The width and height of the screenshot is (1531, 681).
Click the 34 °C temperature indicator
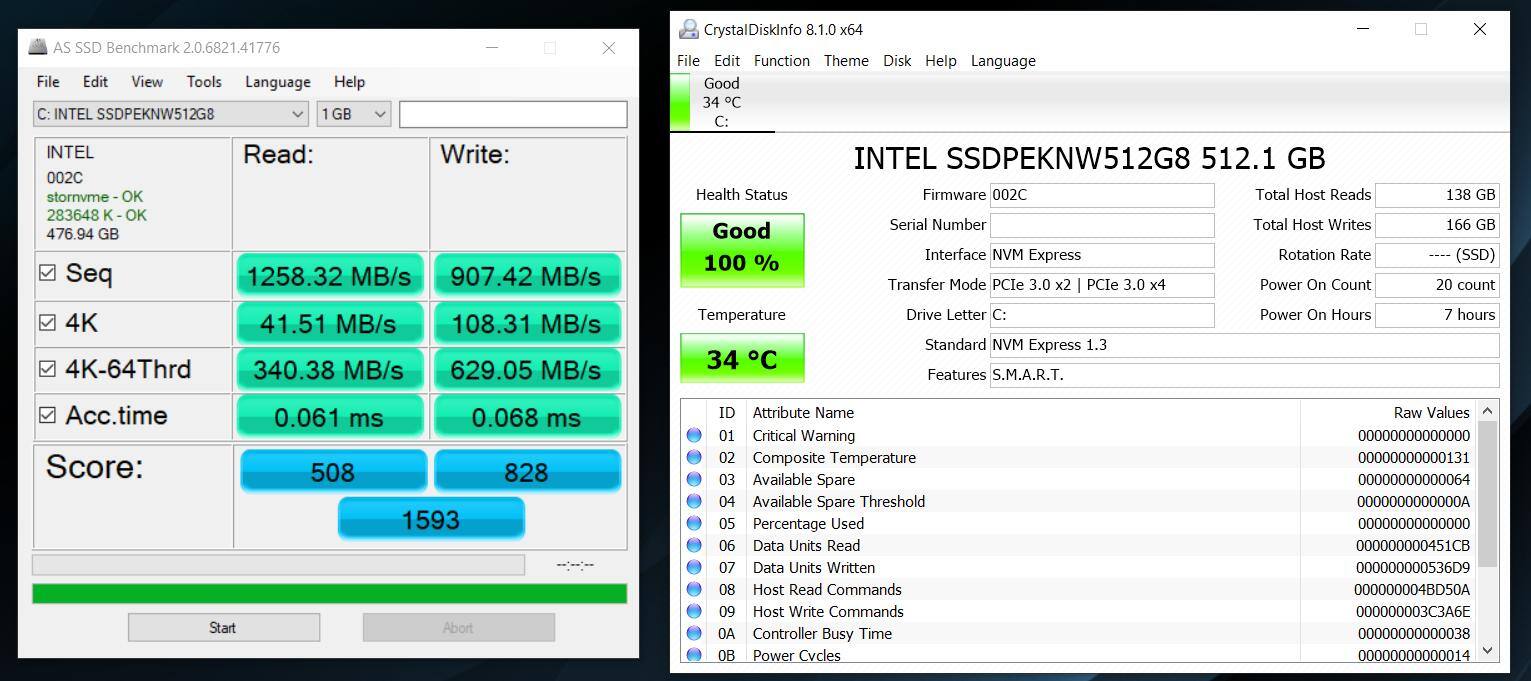(741, 358)
